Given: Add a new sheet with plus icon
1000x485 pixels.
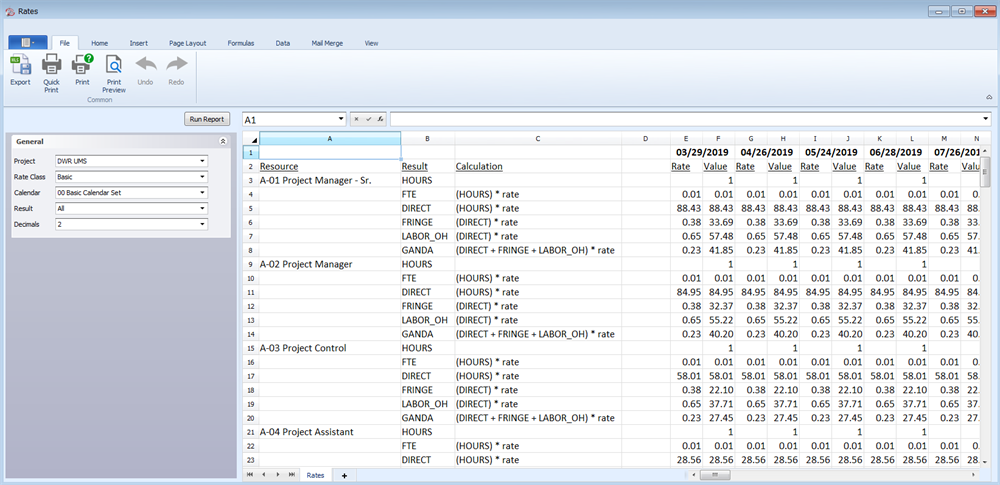Looking at the screenshot, I should pos(344,475).
